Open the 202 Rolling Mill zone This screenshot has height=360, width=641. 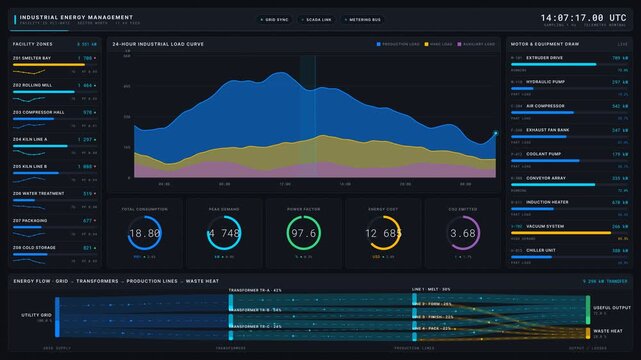tap(55, 92)
